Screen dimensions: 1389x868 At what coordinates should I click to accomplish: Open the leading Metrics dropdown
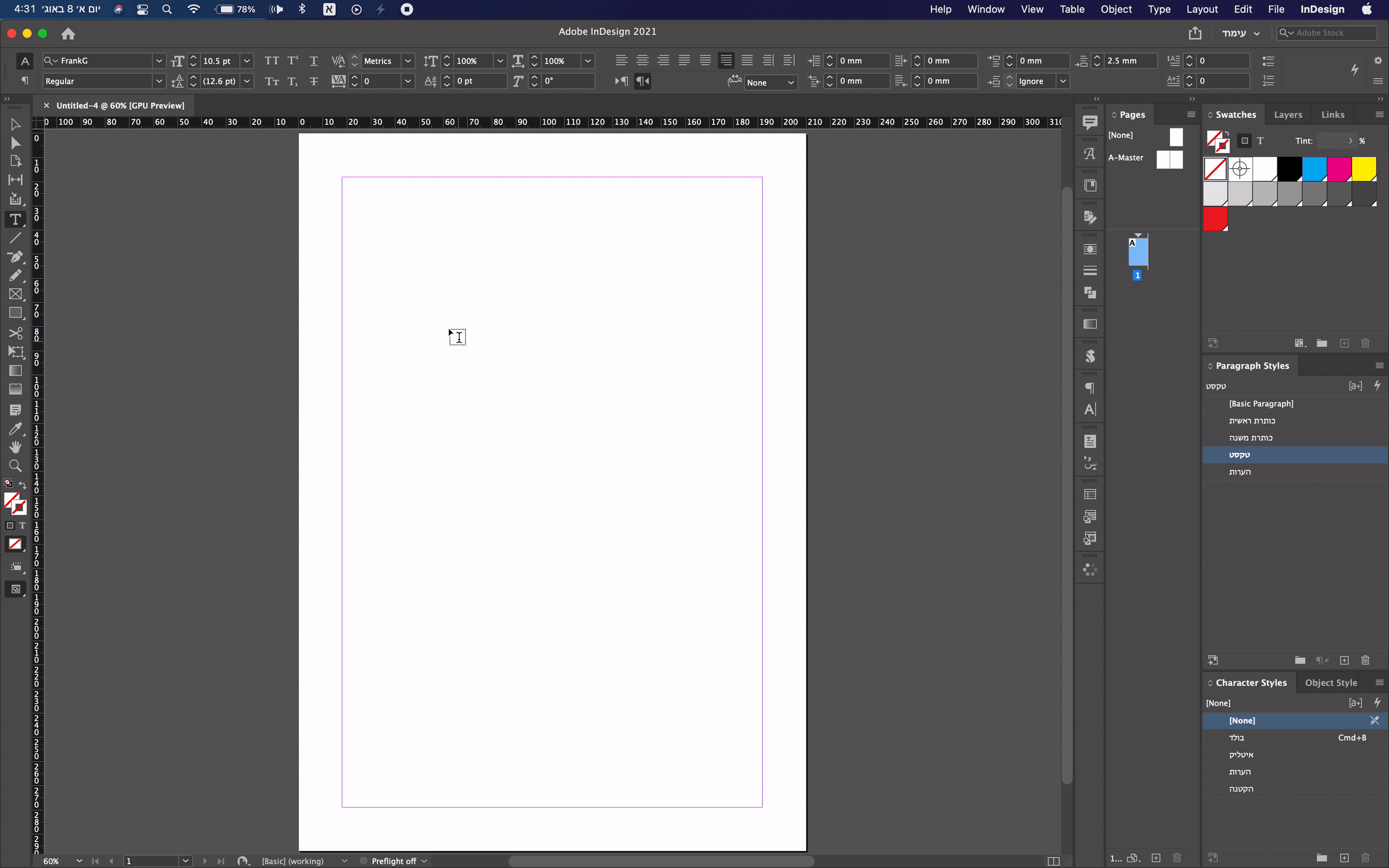pyautogui.click(x=408, y=61)
